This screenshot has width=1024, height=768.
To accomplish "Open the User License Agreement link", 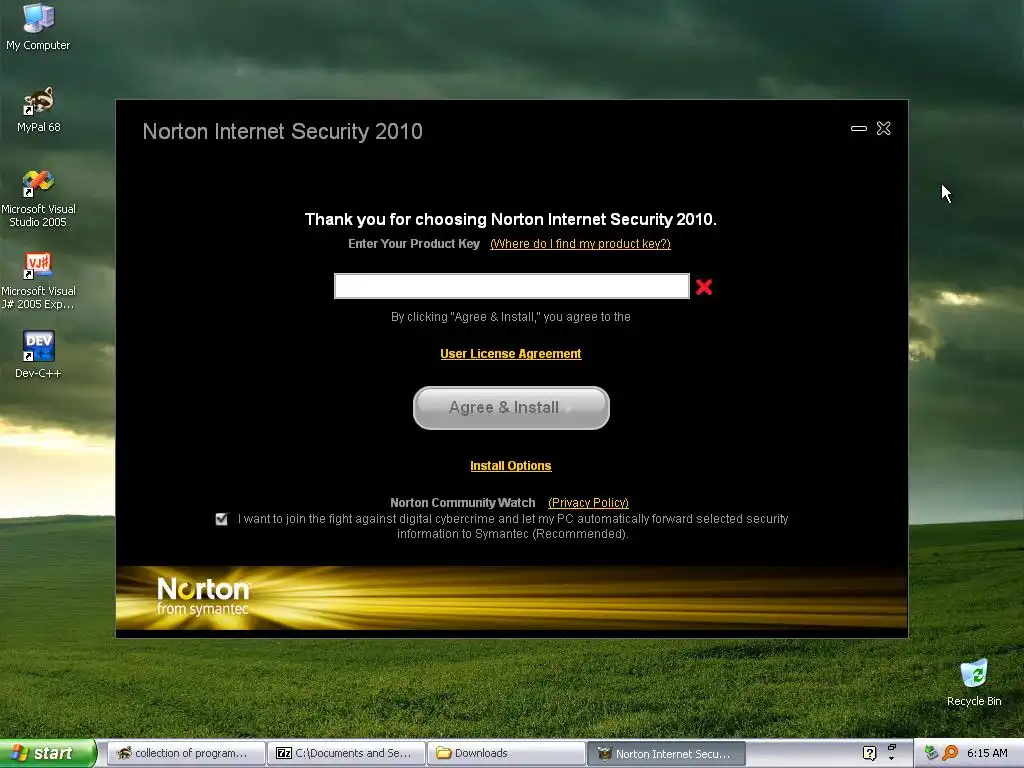I will pos(511,354).
